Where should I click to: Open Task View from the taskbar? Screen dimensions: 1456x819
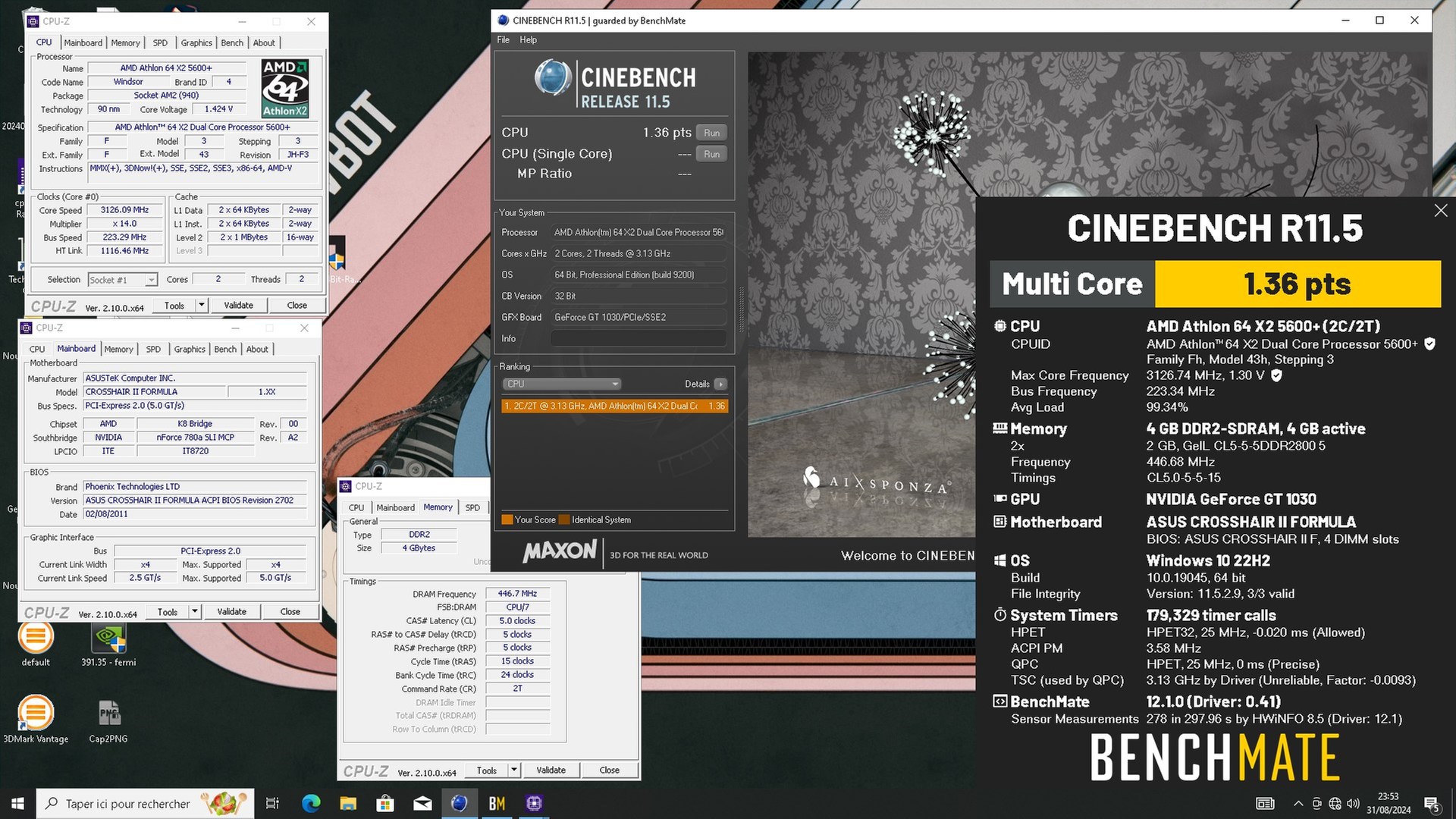pos(272,803)
